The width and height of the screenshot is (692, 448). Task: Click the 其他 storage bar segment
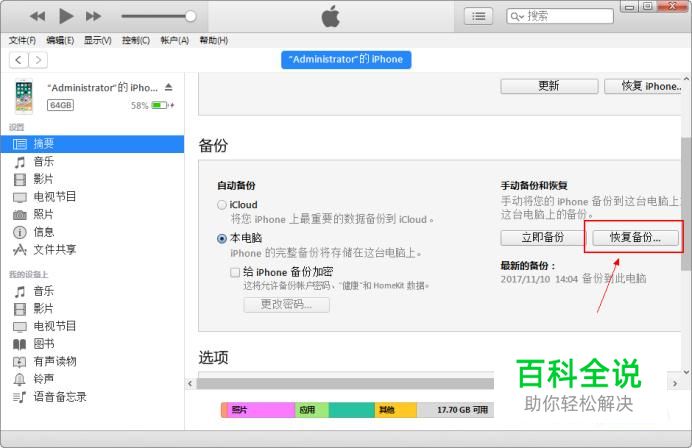[x=395, y=410]
